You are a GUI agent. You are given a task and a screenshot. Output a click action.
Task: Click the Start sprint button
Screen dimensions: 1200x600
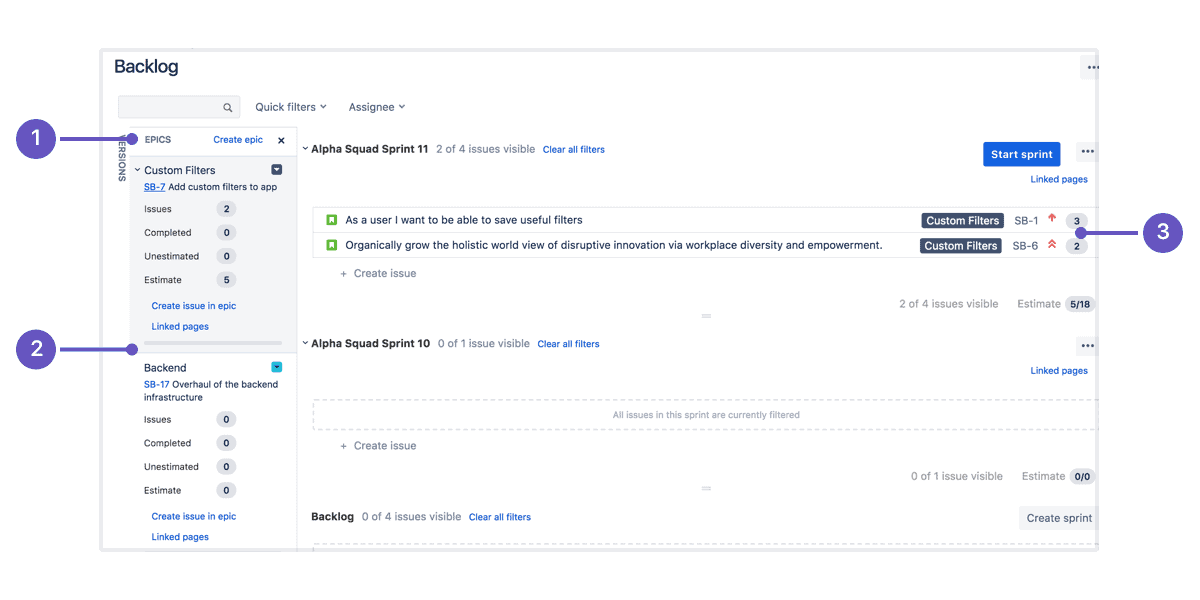(1021, 153)
